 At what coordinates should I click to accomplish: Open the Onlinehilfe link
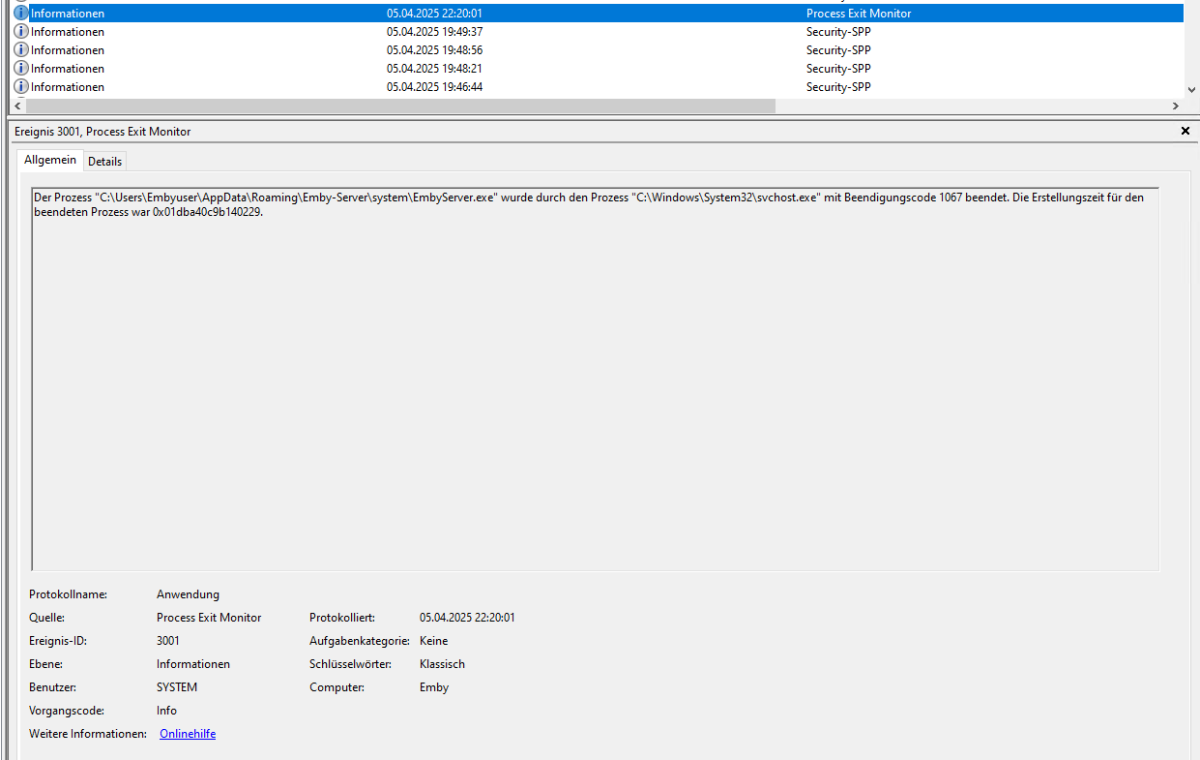click(x=188, y=734)
